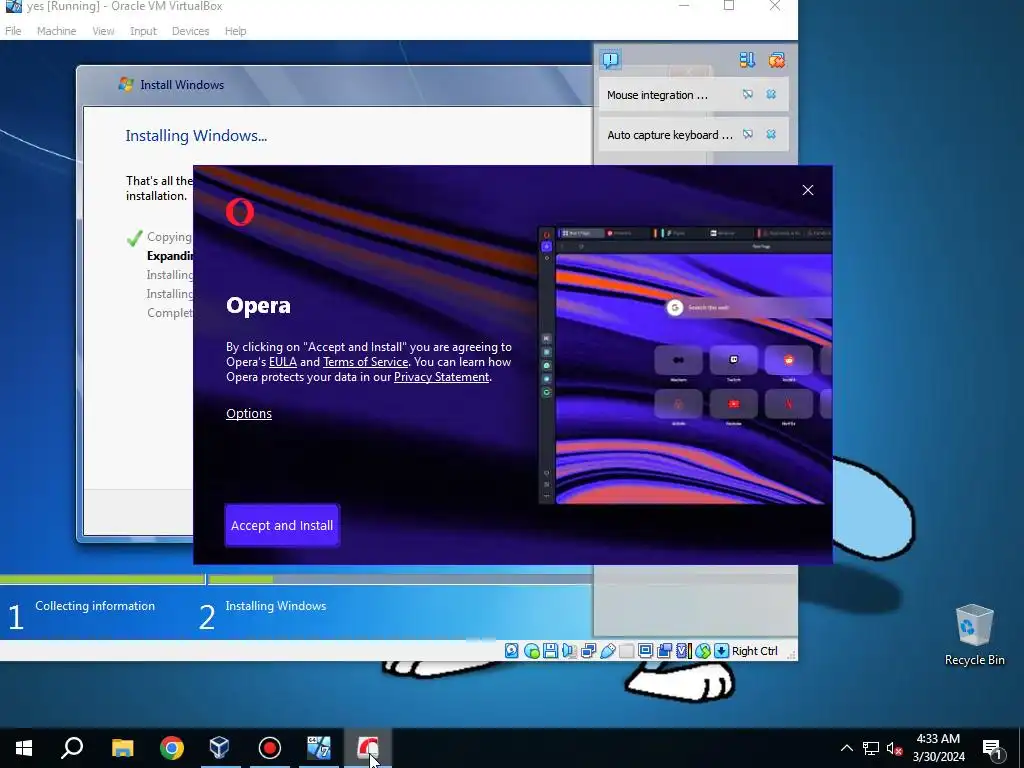Open the VirtualBox Machine menu

coord(56,31)
